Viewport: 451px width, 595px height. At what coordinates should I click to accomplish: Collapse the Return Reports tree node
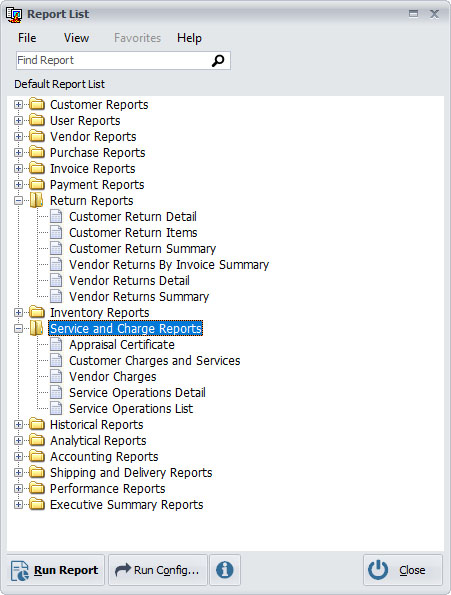[x=18, y=200]
